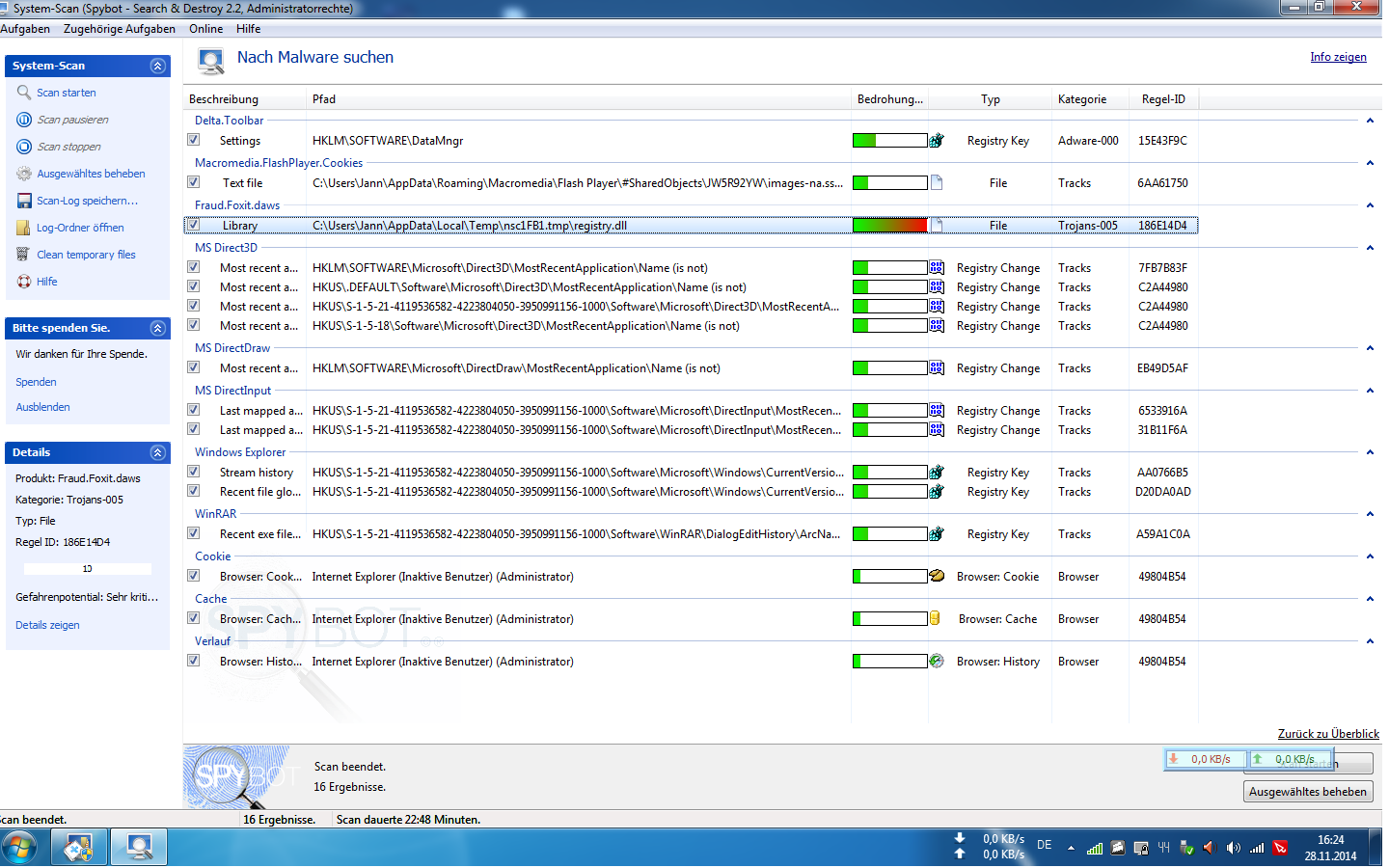1389x868 pixels.
Task: Uncheck the Recent exe file checkbox
Action: coord(193,533)
